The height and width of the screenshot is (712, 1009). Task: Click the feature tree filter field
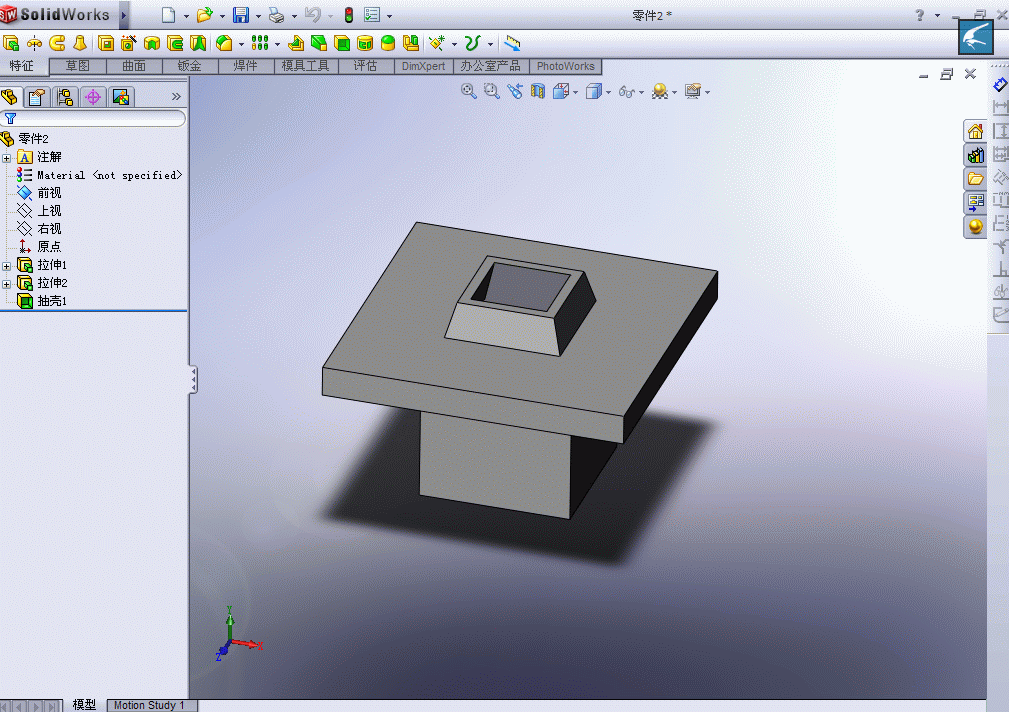[94, 118]
